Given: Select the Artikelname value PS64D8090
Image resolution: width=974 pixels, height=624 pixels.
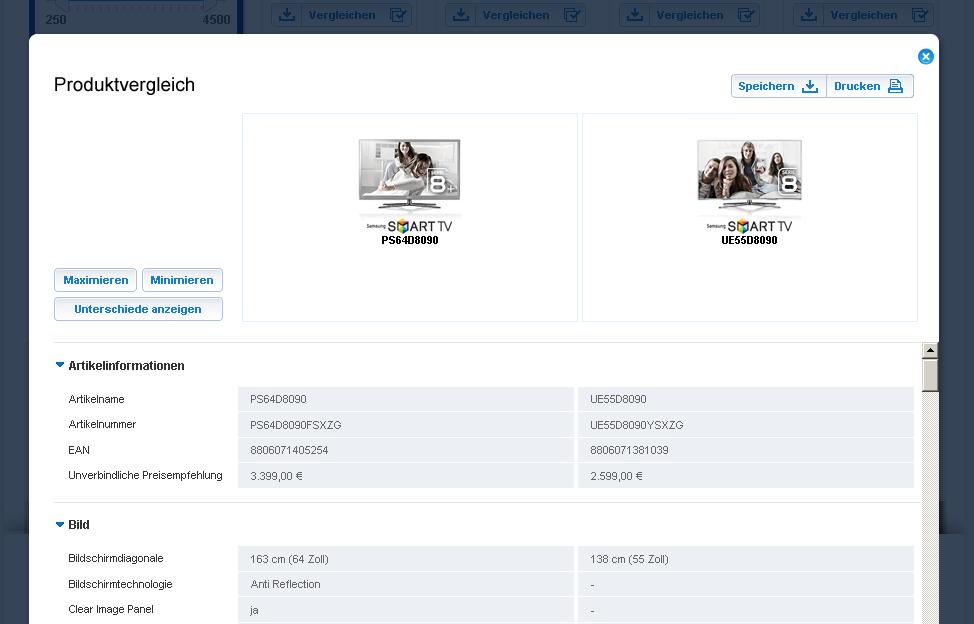Looking at the screenshot, I should [x=278, y=399].
